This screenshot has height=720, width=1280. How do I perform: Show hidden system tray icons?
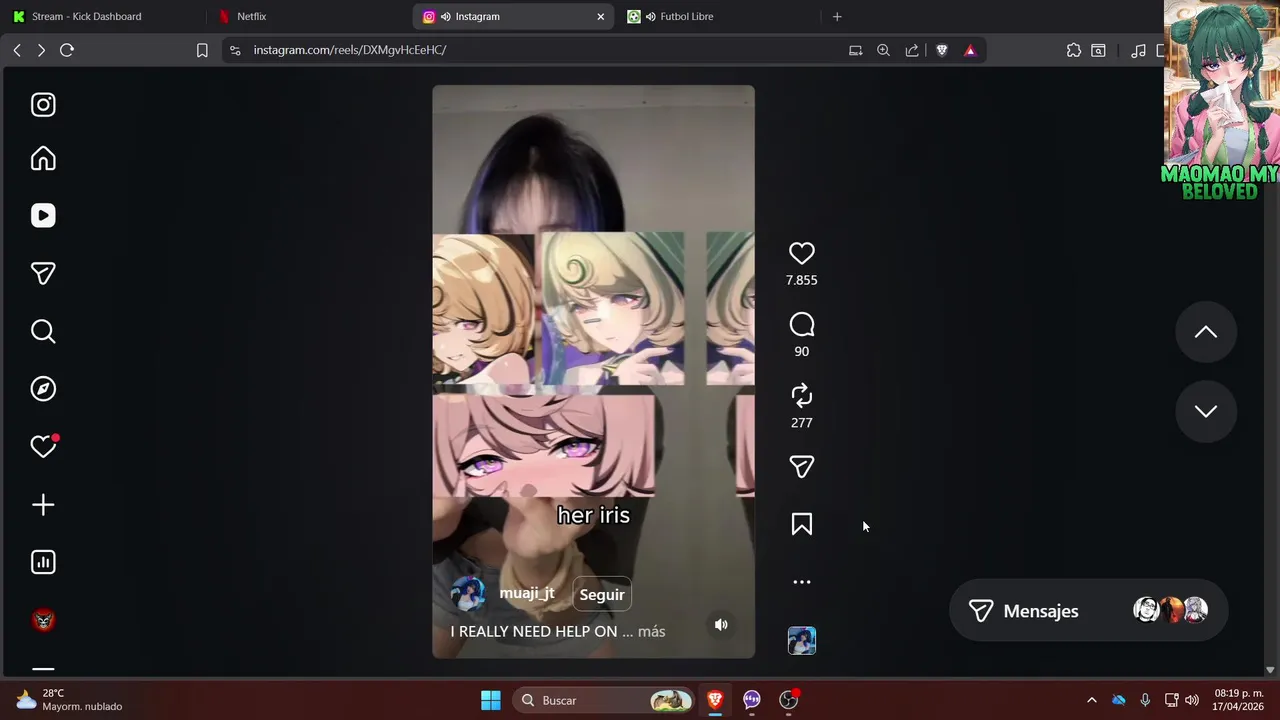[x=1091, y=700]
